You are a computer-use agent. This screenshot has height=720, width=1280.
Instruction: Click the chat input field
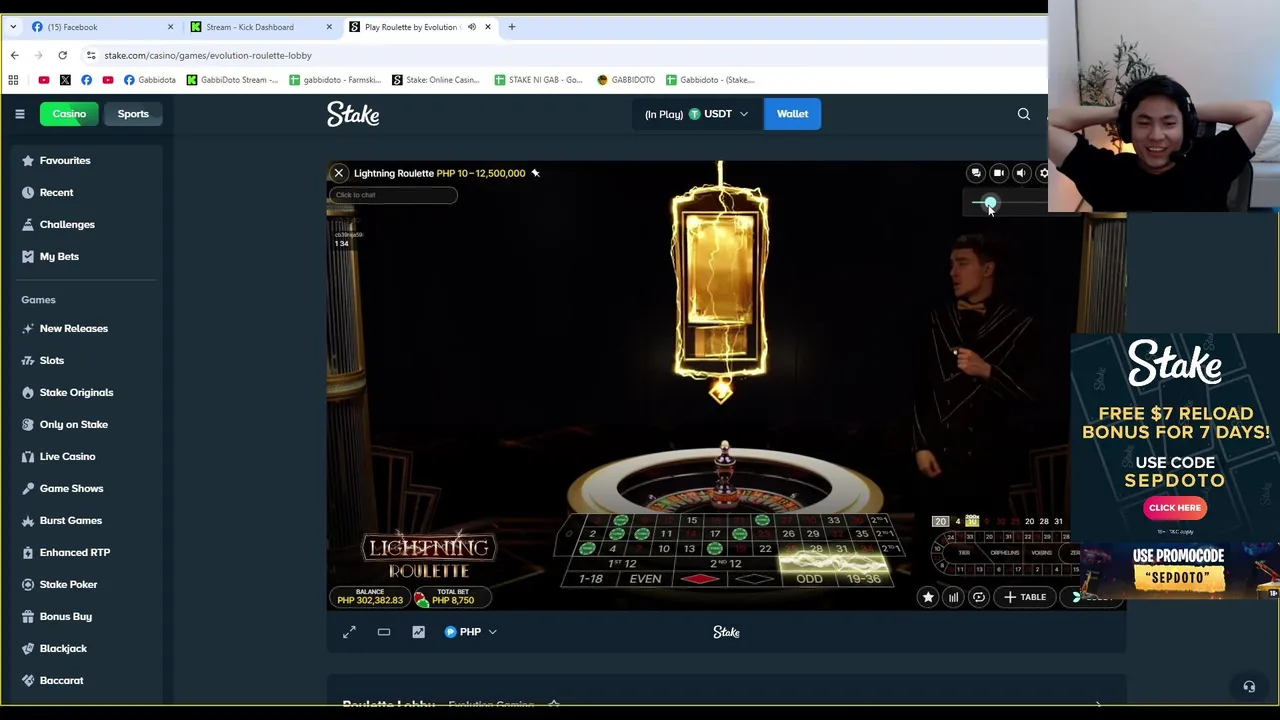click(x=393, y=195)
